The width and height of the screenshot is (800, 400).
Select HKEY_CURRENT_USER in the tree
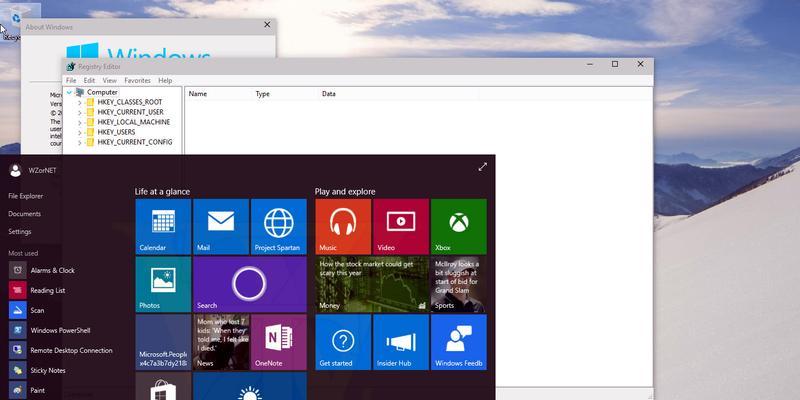pyautogui.click(x=131, y=112)
